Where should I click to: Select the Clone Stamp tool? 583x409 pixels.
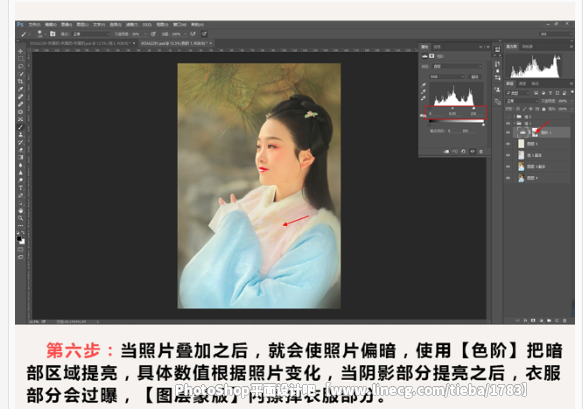[x=21, y=135]
